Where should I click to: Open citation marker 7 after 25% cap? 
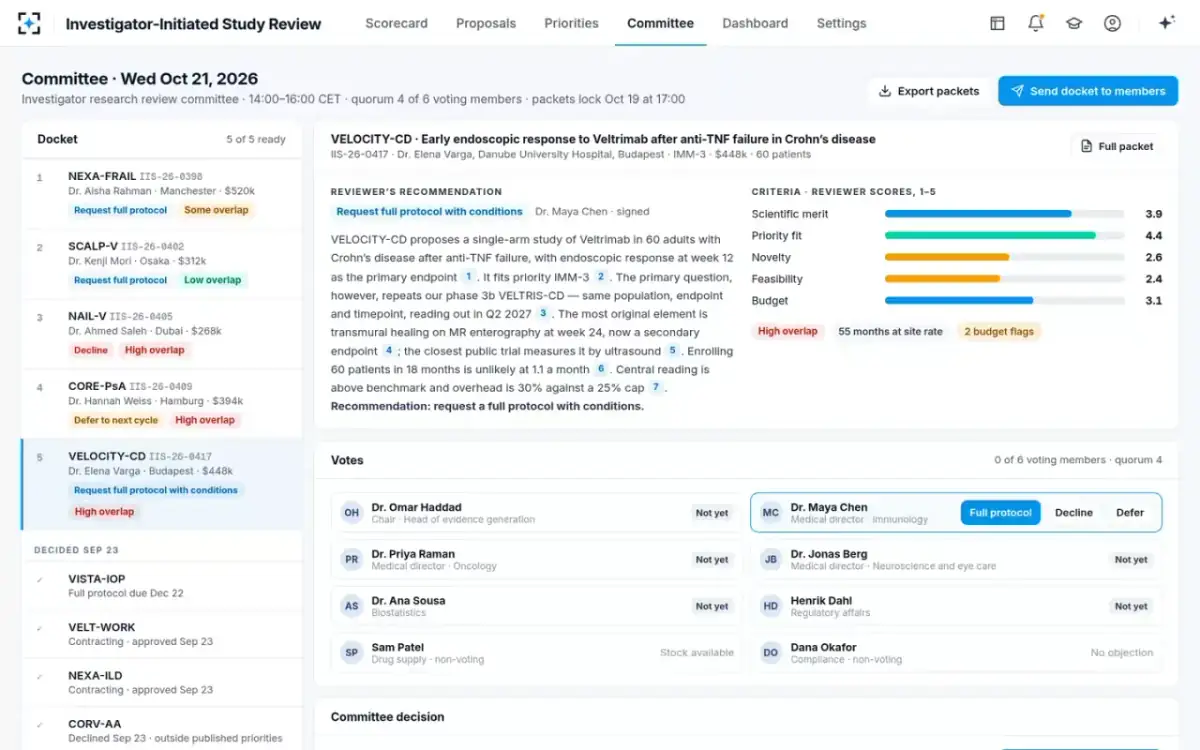tap(656, 388)
